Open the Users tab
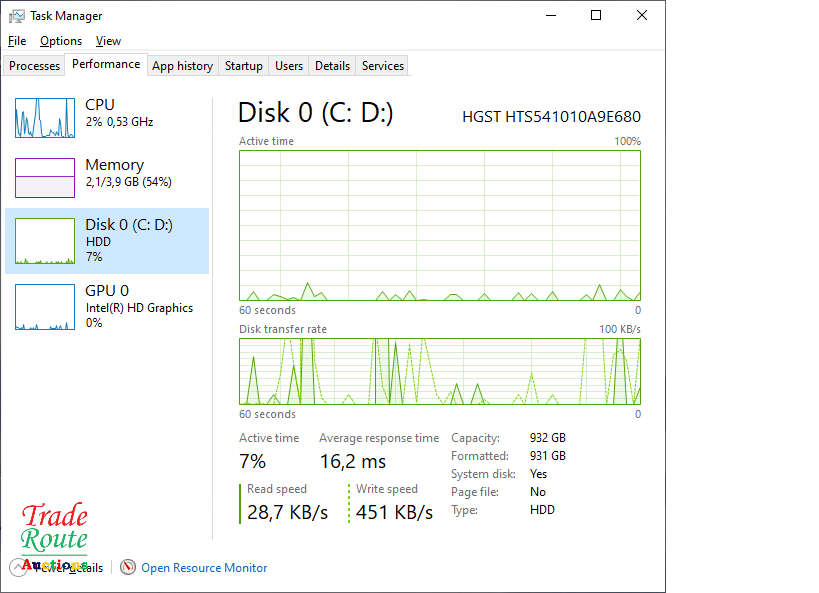This screenshot has height=593, width=819. (289, 66)
